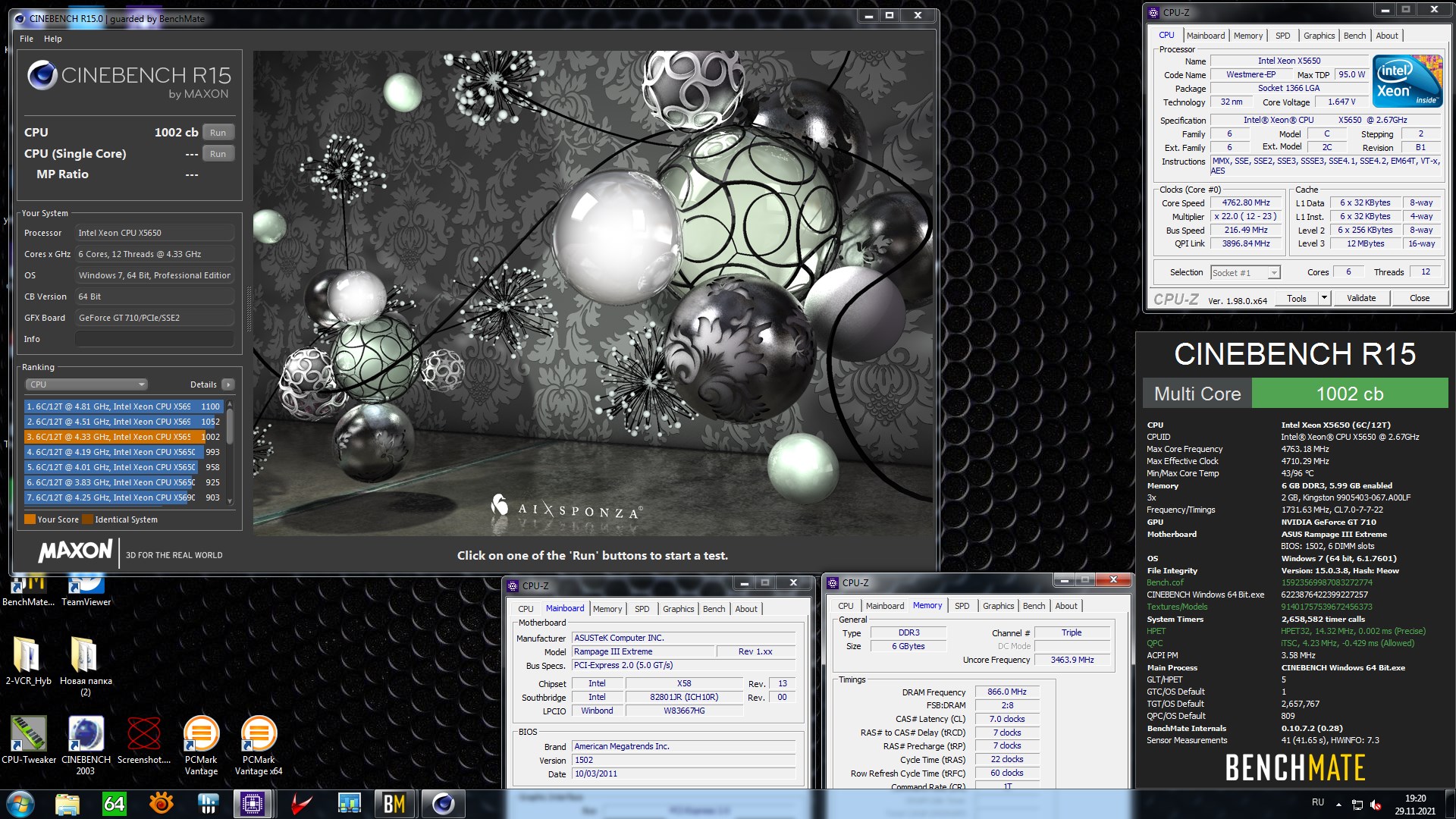This screenshot has height=819, width=1456.
Task: Open the Ranking CPU dropdown in Cinebench
Action: coord(86,384)
